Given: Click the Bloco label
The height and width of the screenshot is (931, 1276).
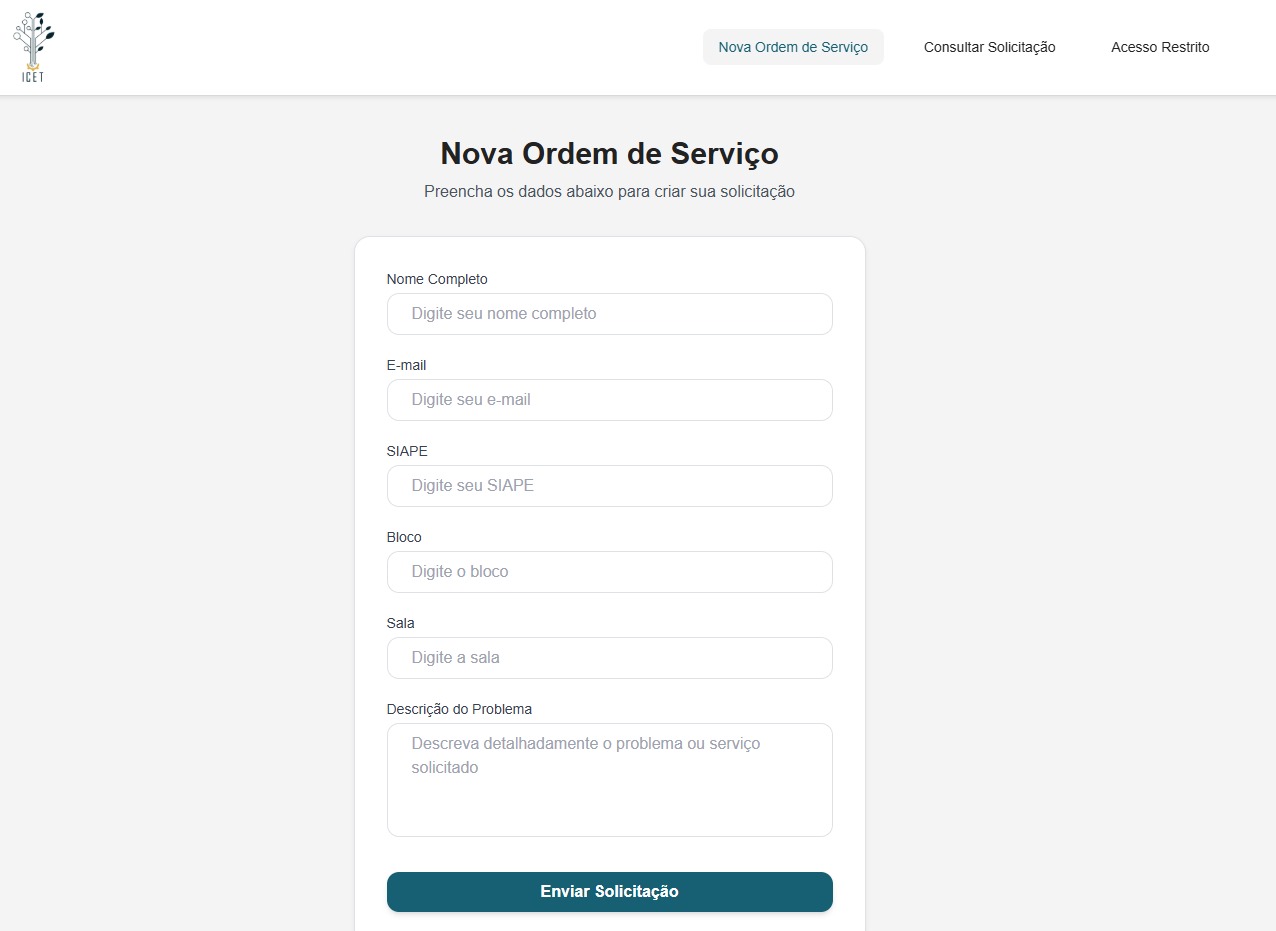Looking at the screenshot, I should tap(404, 537).
